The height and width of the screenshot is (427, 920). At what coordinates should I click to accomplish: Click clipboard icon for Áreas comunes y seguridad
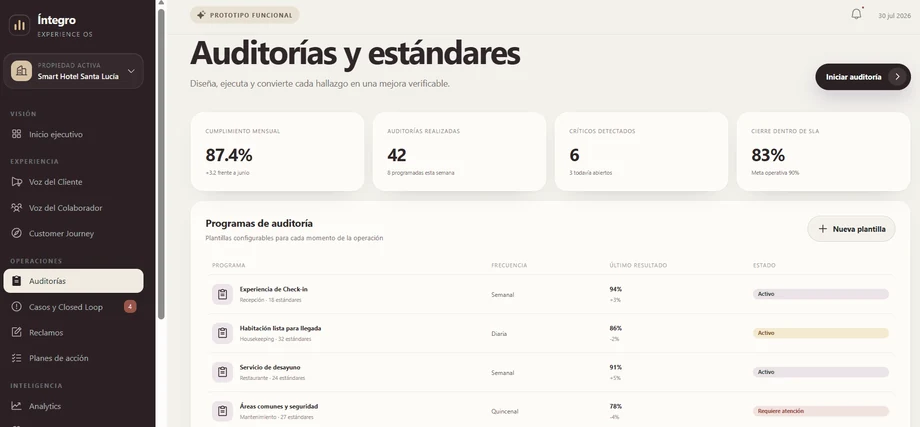tap(222, 411)
